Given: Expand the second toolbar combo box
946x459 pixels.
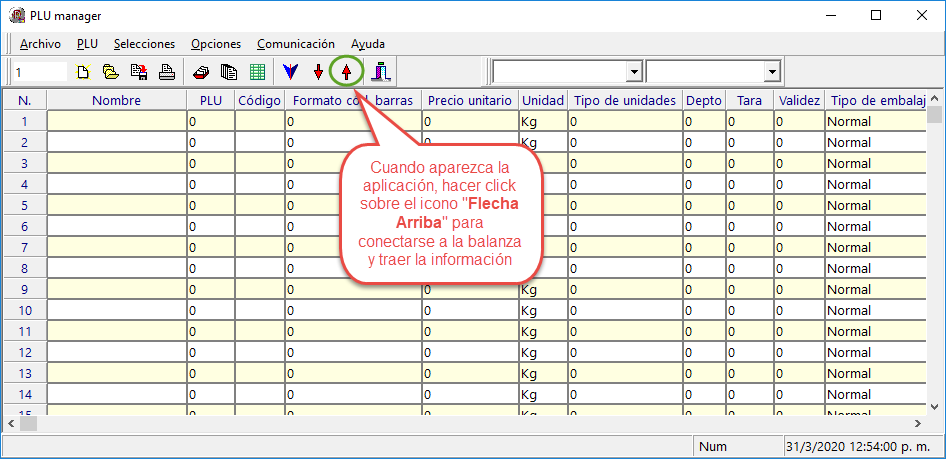Looking at the screenshot, I should coord(771,72).
